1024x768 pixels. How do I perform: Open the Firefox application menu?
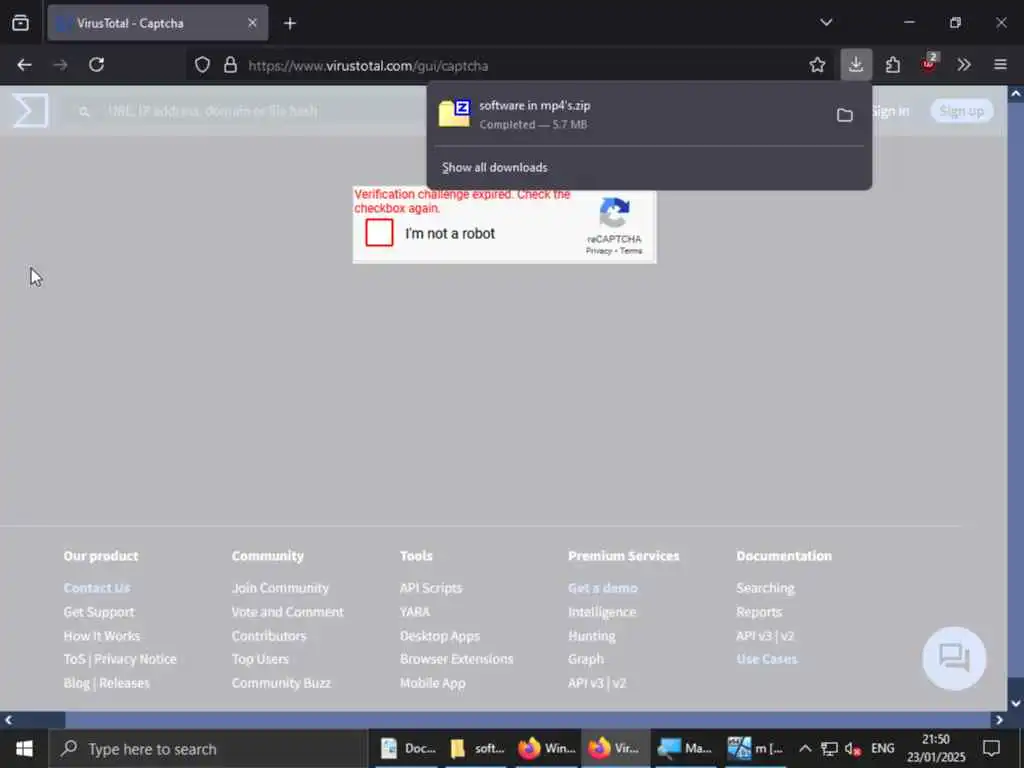point(1000,65)
